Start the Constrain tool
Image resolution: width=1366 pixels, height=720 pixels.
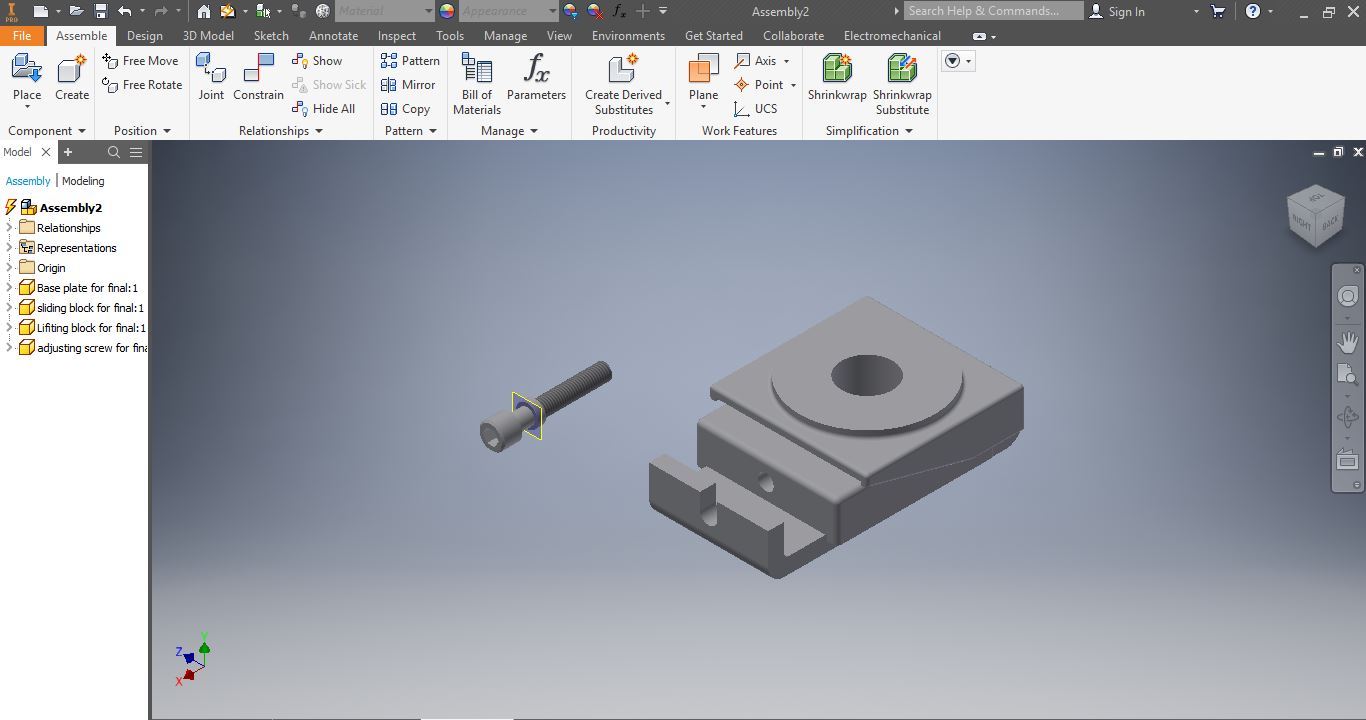pyautogui.click(x=258, y=78)
